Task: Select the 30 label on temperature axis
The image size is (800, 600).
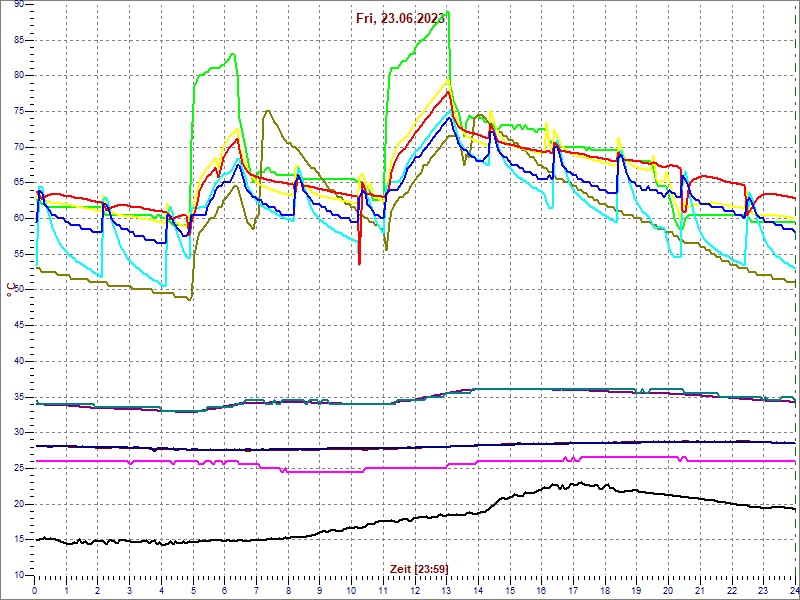Action: pos(19,433)
